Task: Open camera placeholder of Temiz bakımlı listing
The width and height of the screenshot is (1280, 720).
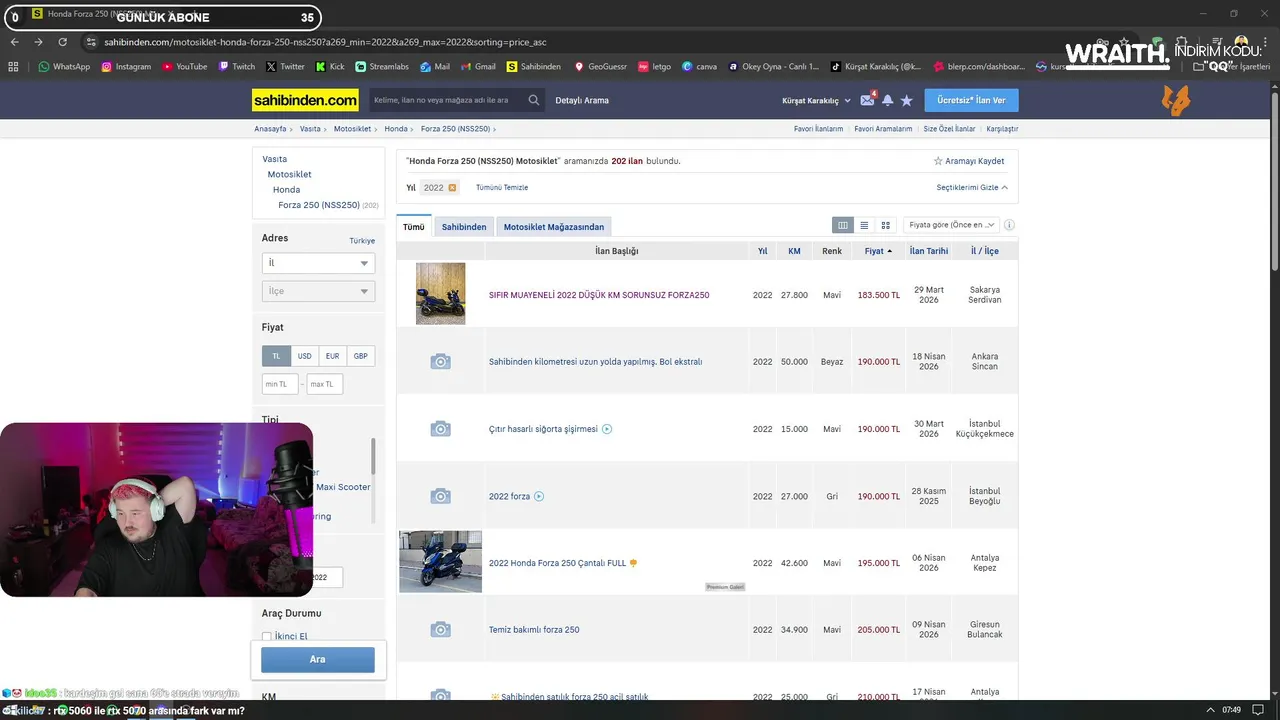Action: coord(440,629)
